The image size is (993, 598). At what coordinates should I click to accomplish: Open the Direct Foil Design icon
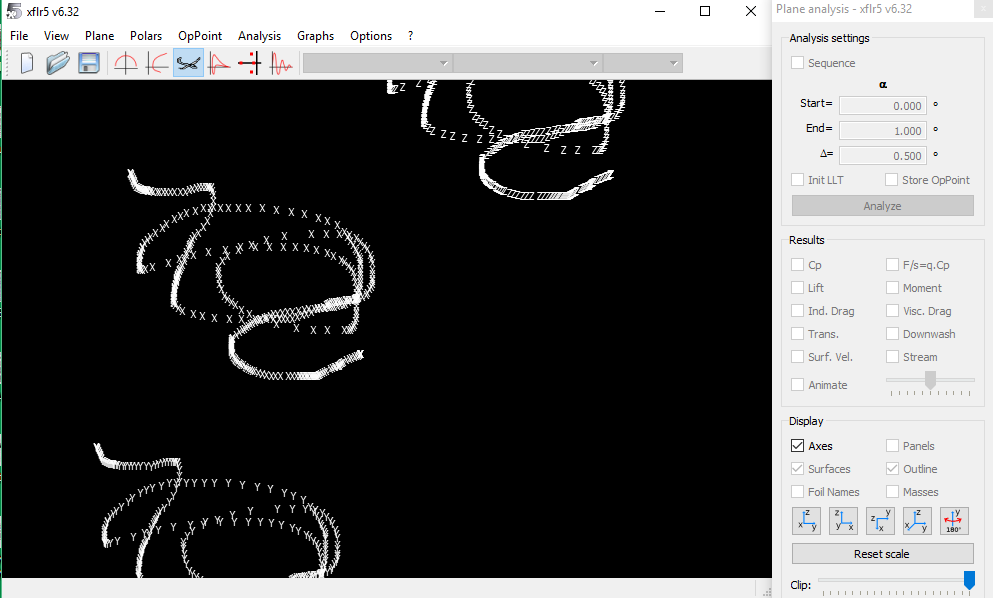pyautogui.click(x=126, y=63)
